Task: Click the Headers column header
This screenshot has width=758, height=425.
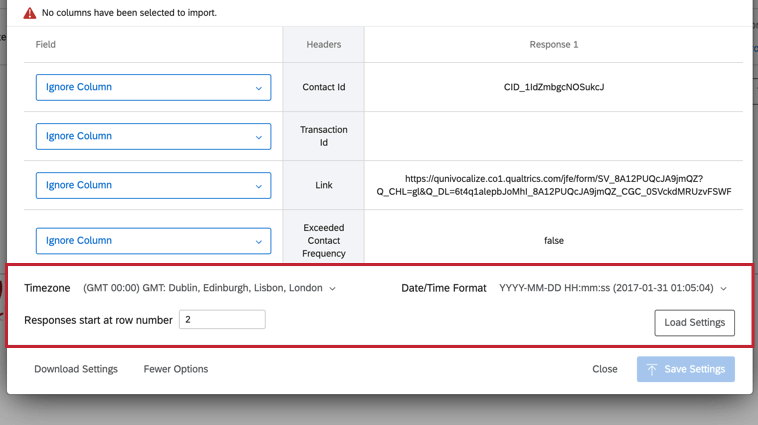Action: 323,44
